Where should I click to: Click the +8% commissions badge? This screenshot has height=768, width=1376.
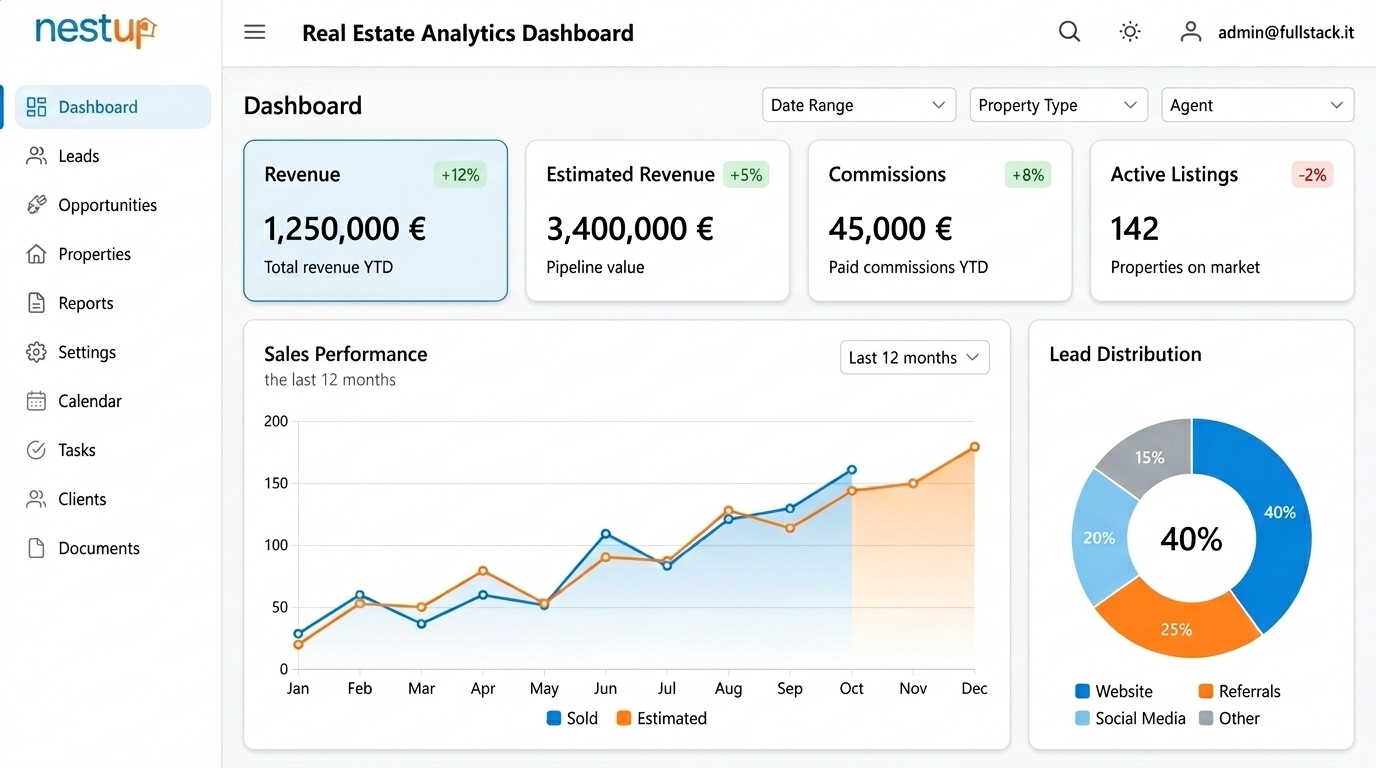click(1028, 175)
